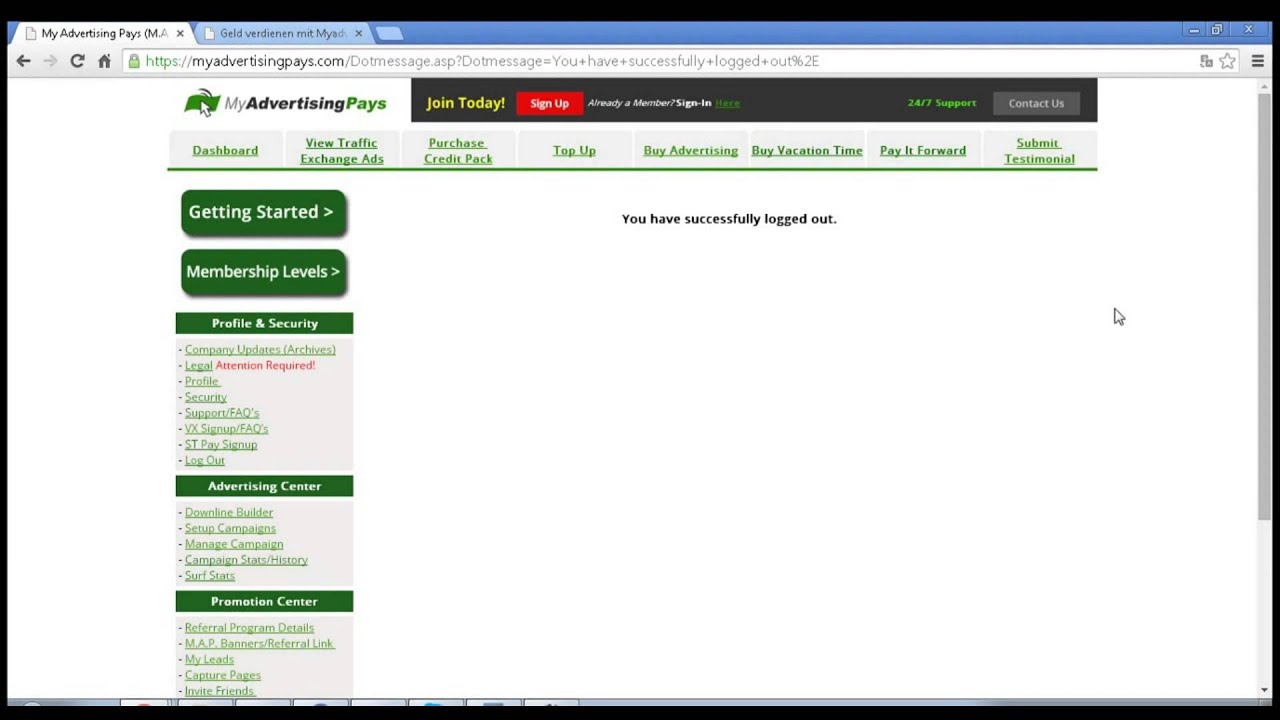The width and height of the screenshot is (1280, 720).
Task: Click the red Sign Up button
Action: click(549, 103)
